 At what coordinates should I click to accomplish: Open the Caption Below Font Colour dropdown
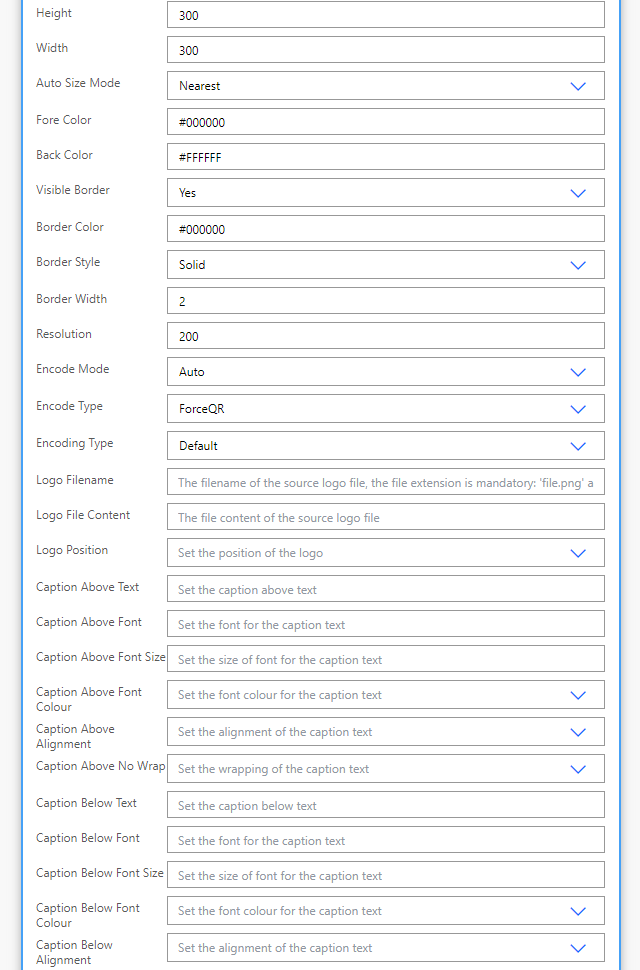point(578,910)
